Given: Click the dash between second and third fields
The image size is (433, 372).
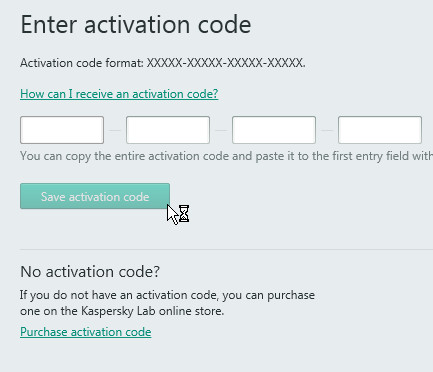Looking at the screenshot, I should coord(221,130).
